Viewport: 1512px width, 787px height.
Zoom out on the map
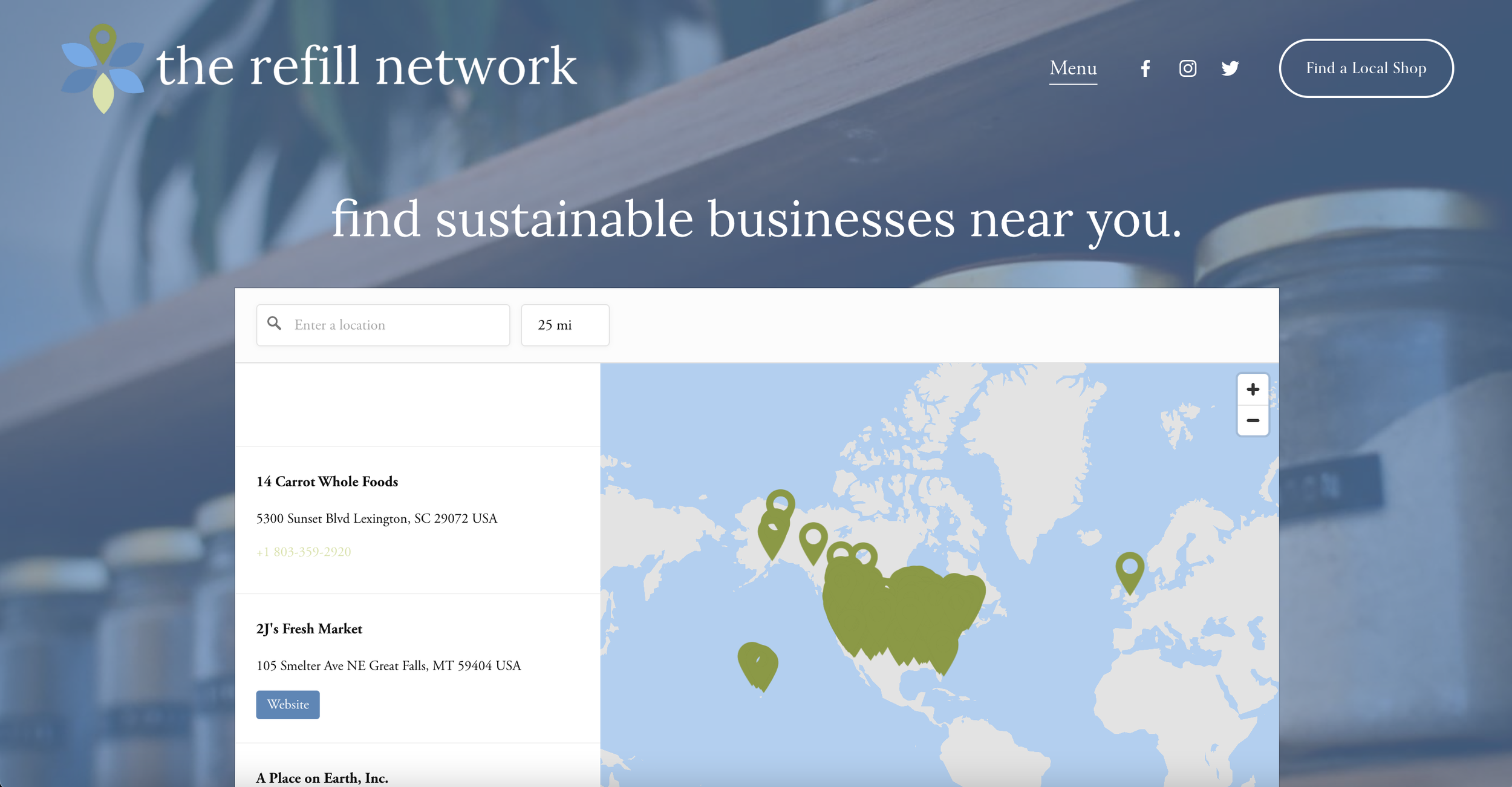click(x=1253, y=420)
